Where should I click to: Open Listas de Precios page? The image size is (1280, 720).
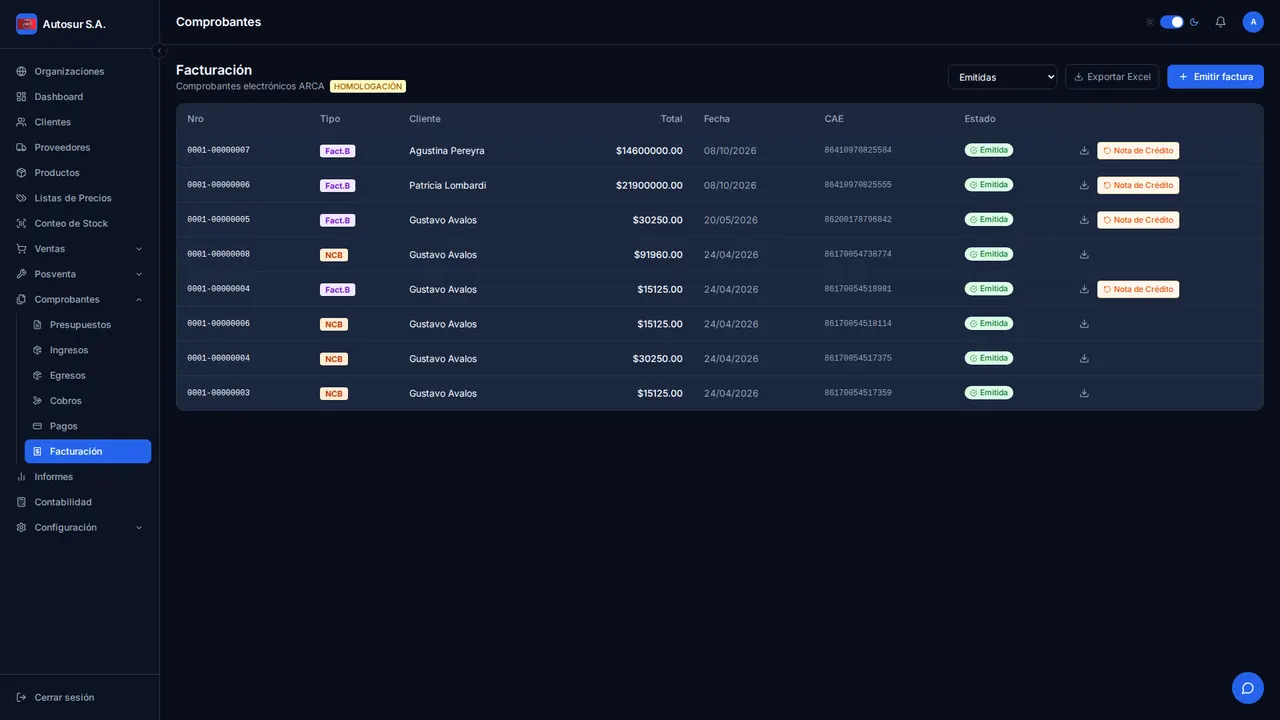pos(79,198)
